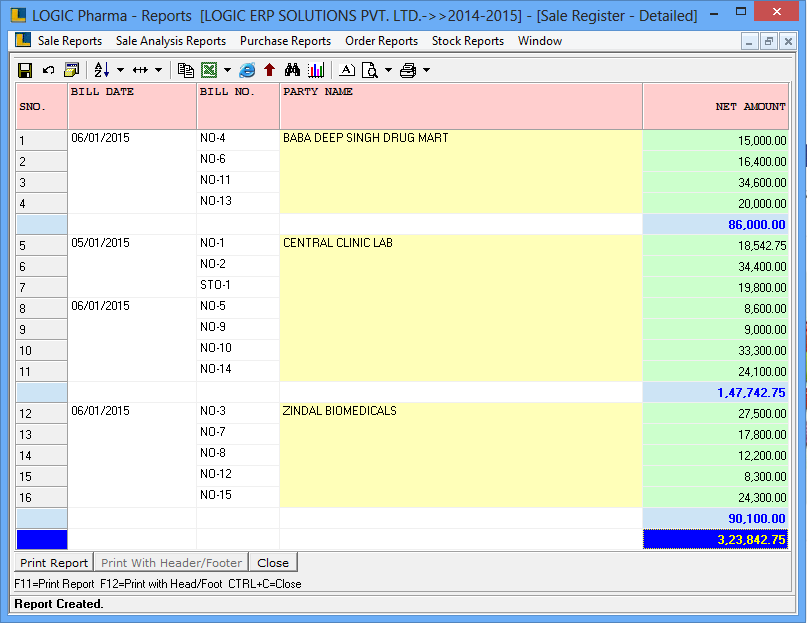Select party name BABA DEEP SINGH DRUG MART
Screen dimensions: 807x623
coord(365,138)
